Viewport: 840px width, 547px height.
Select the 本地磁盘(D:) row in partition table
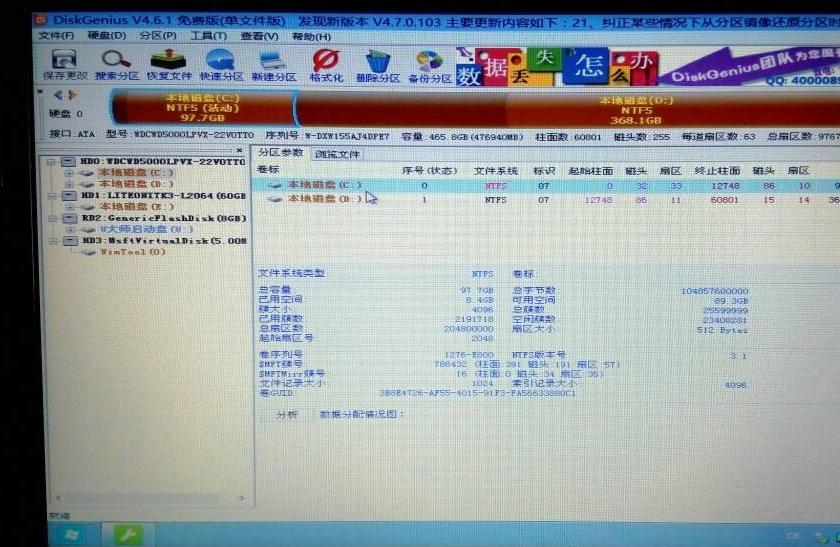point(546,199)
